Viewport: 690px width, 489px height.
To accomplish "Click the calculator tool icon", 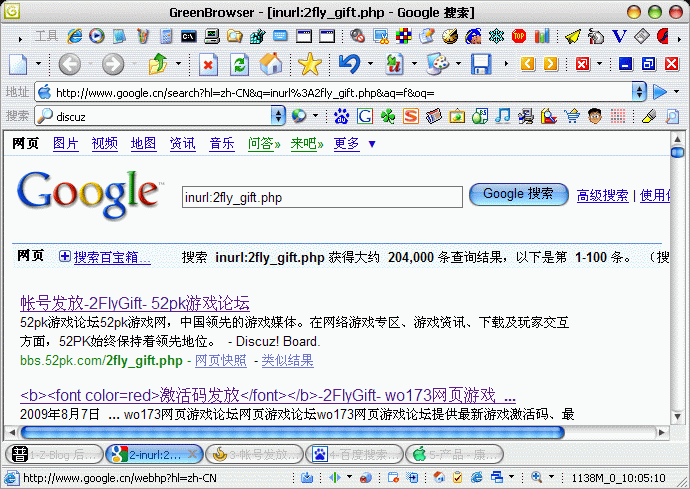I will tap(166, 36).
